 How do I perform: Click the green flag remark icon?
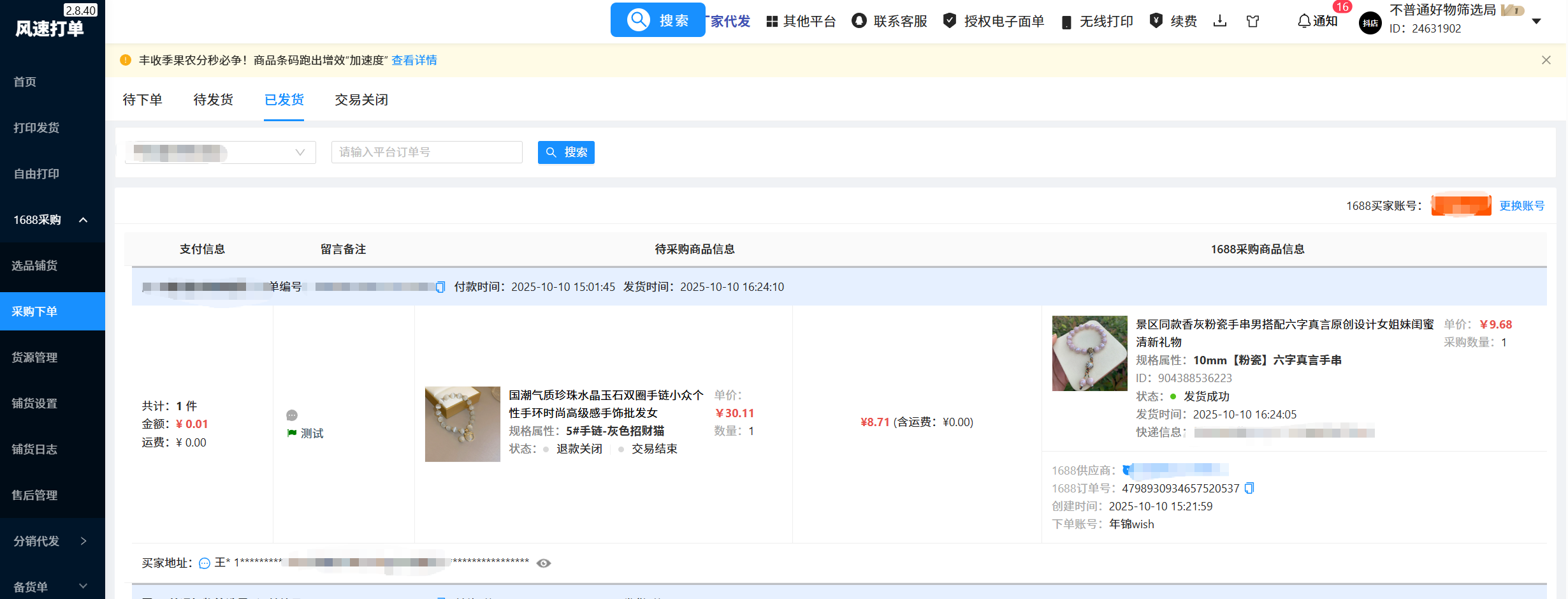[x=292, y=433]
